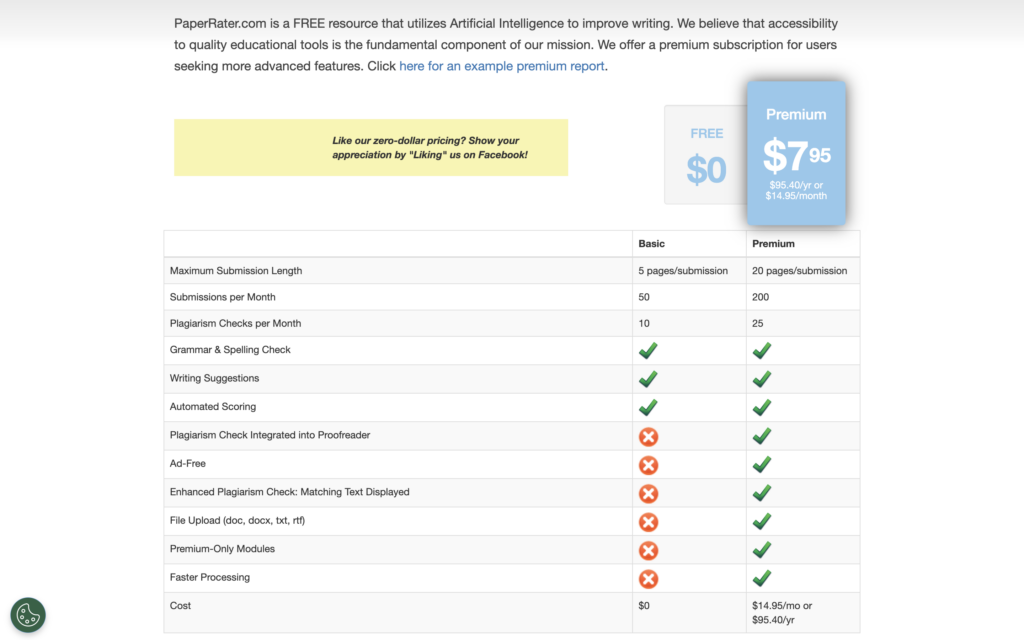Click the red X for Ad-Free in Basic
This screenshot has height=640, width=1024.
648,464
